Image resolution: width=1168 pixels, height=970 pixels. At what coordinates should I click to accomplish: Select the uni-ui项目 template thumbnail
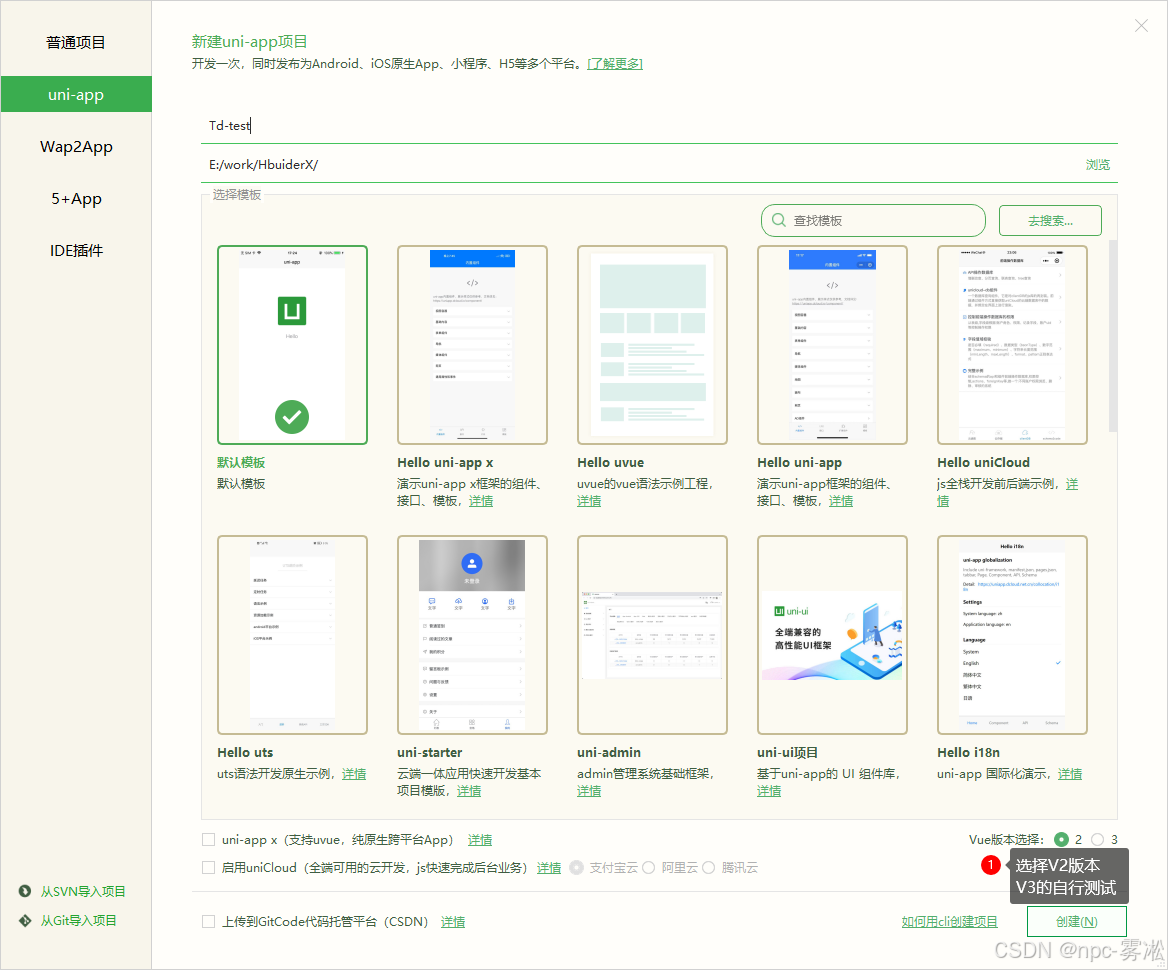(x=832, y=635)
